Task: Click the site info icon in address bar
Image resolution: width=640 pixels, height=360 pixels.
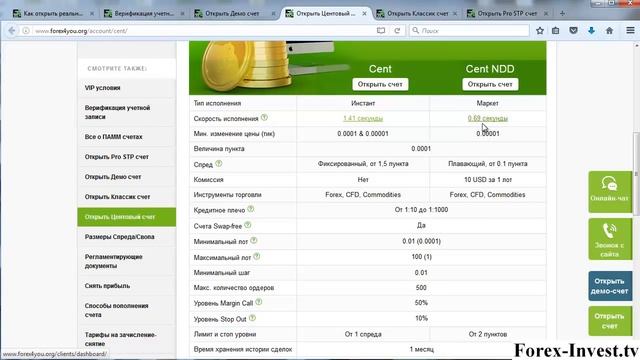Action: 26,31
